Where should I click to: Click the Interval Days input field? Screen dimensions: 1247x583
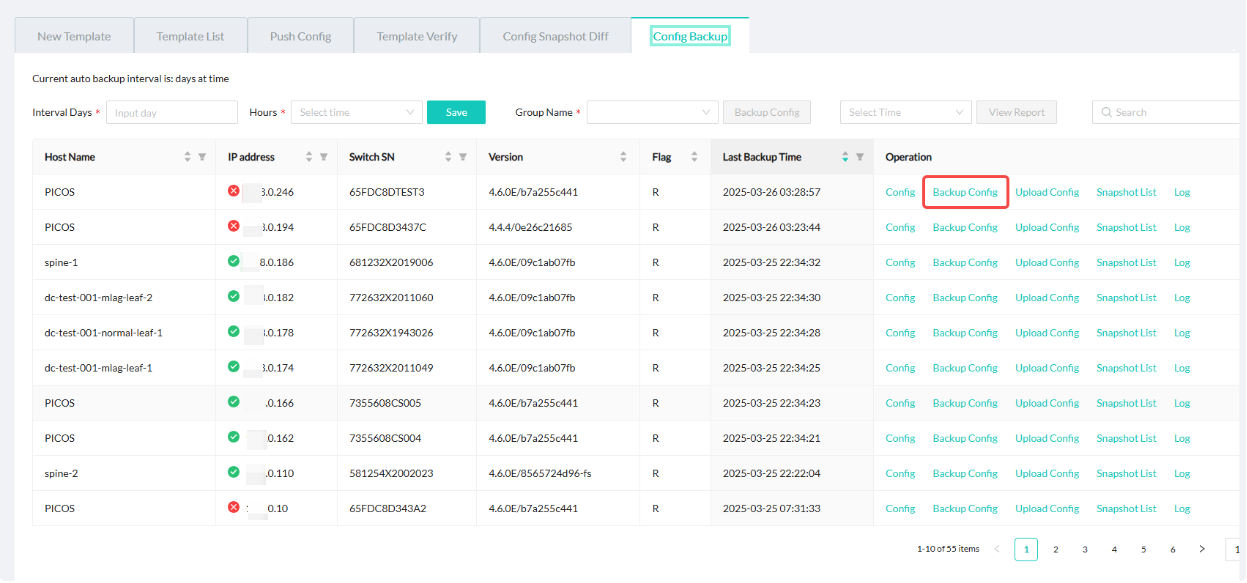click(x=172, y=113)
